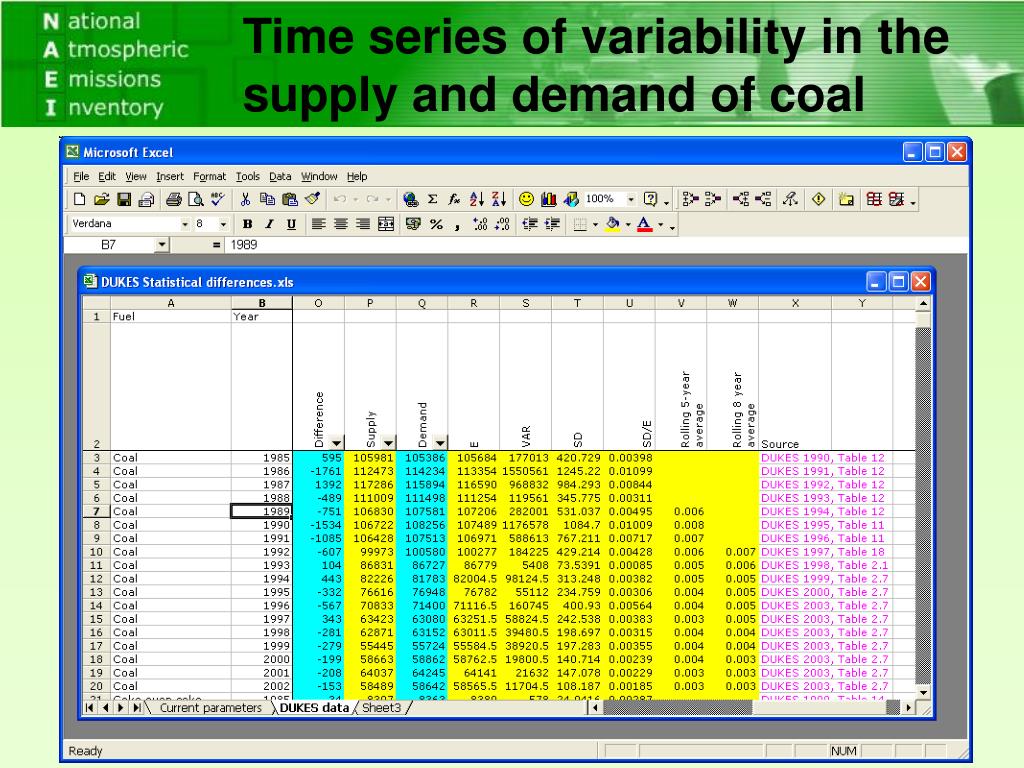The image size is (1024, 768).
Task: Open the Help menu
Action: [357, 176]
